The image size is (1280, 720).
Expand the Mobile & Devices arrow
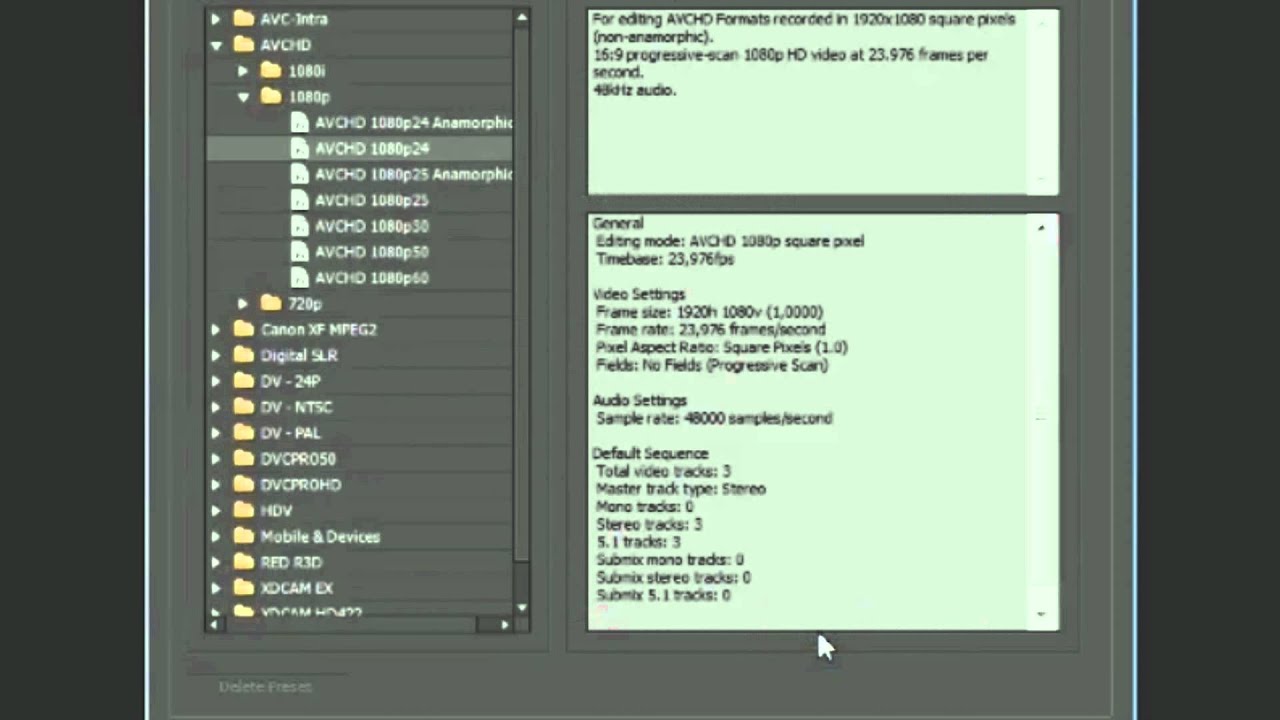pyautogui.click(x=216, y=537)
